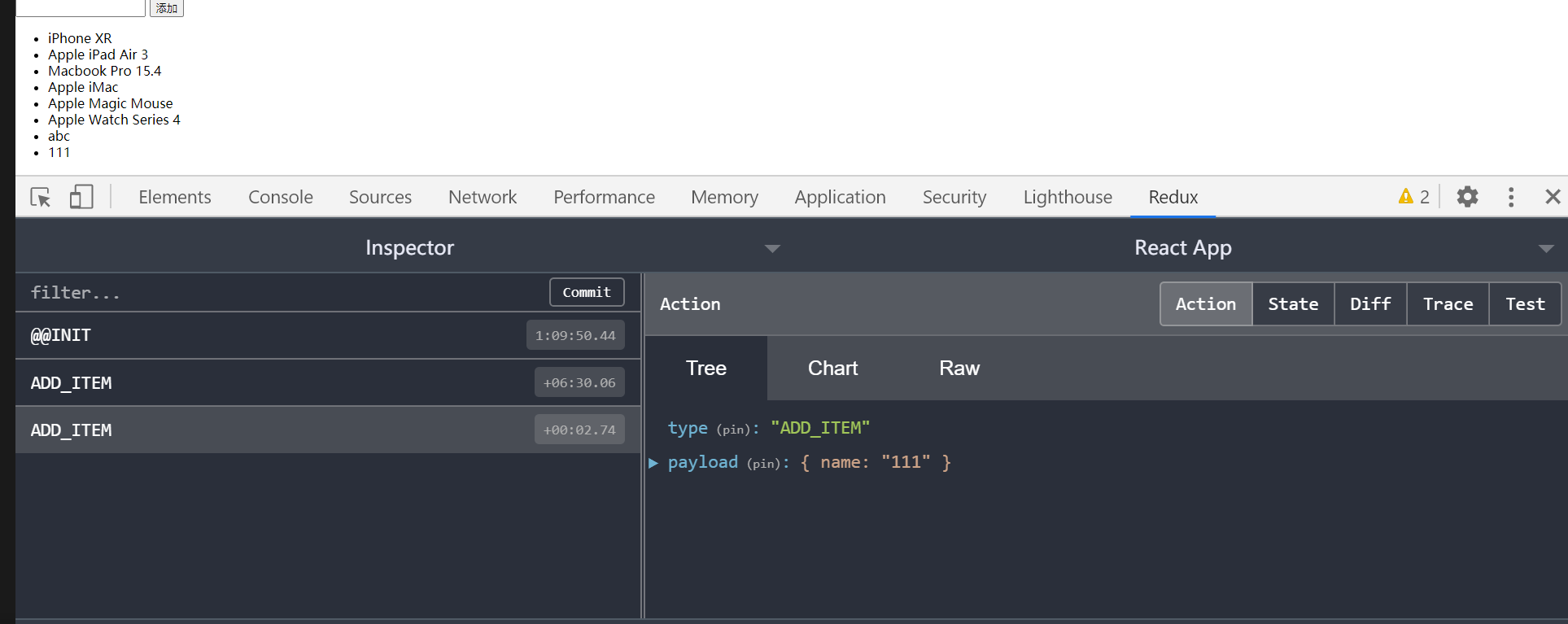The height and width of the screenshot is (624, 1568).
Task: Click the warnings count indicator
Action: coord(1413,197)
